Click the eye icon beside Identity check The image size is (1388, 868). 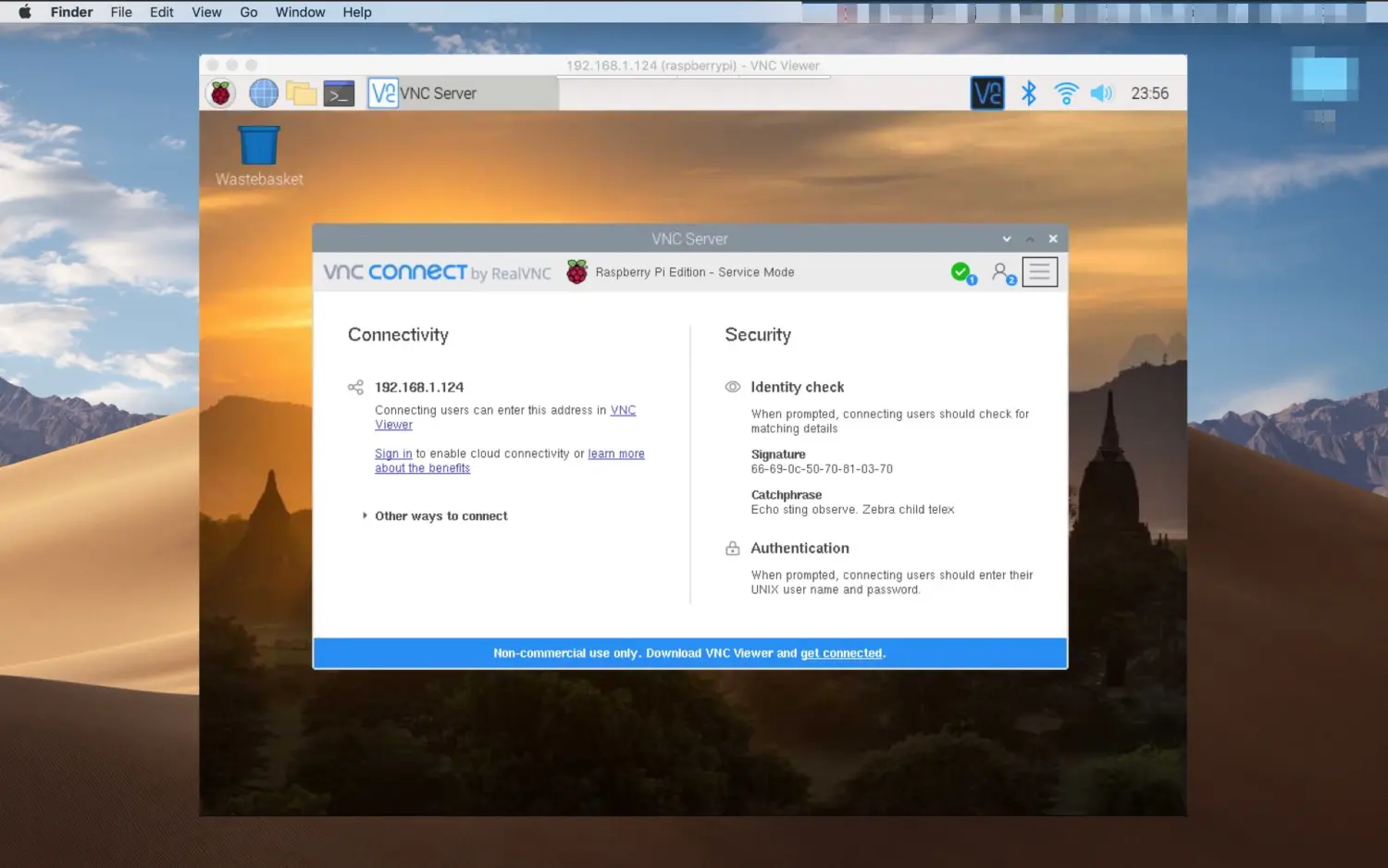coord(733,387)
